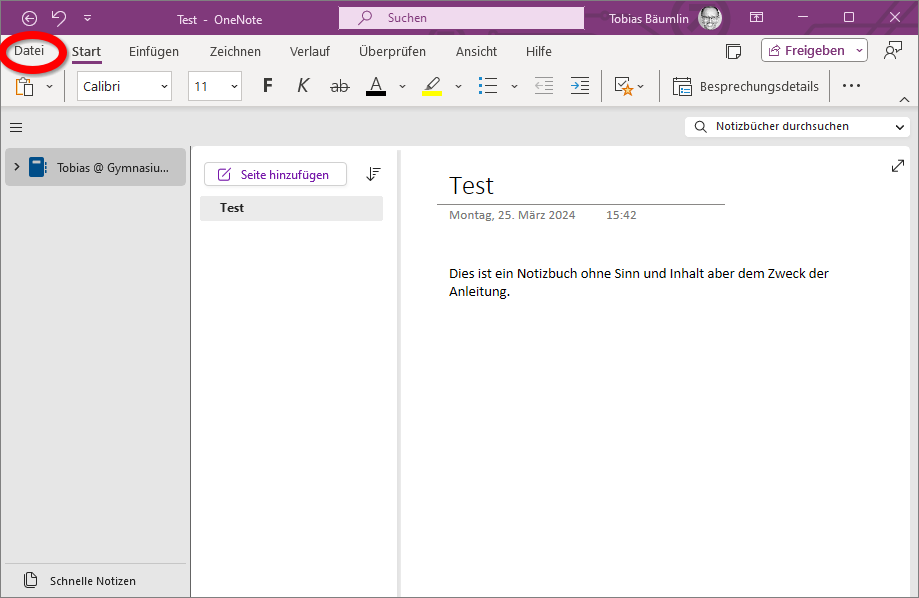919x598 pixels.
Task: Open the Zeichnen tab
Action: [235, 52]
